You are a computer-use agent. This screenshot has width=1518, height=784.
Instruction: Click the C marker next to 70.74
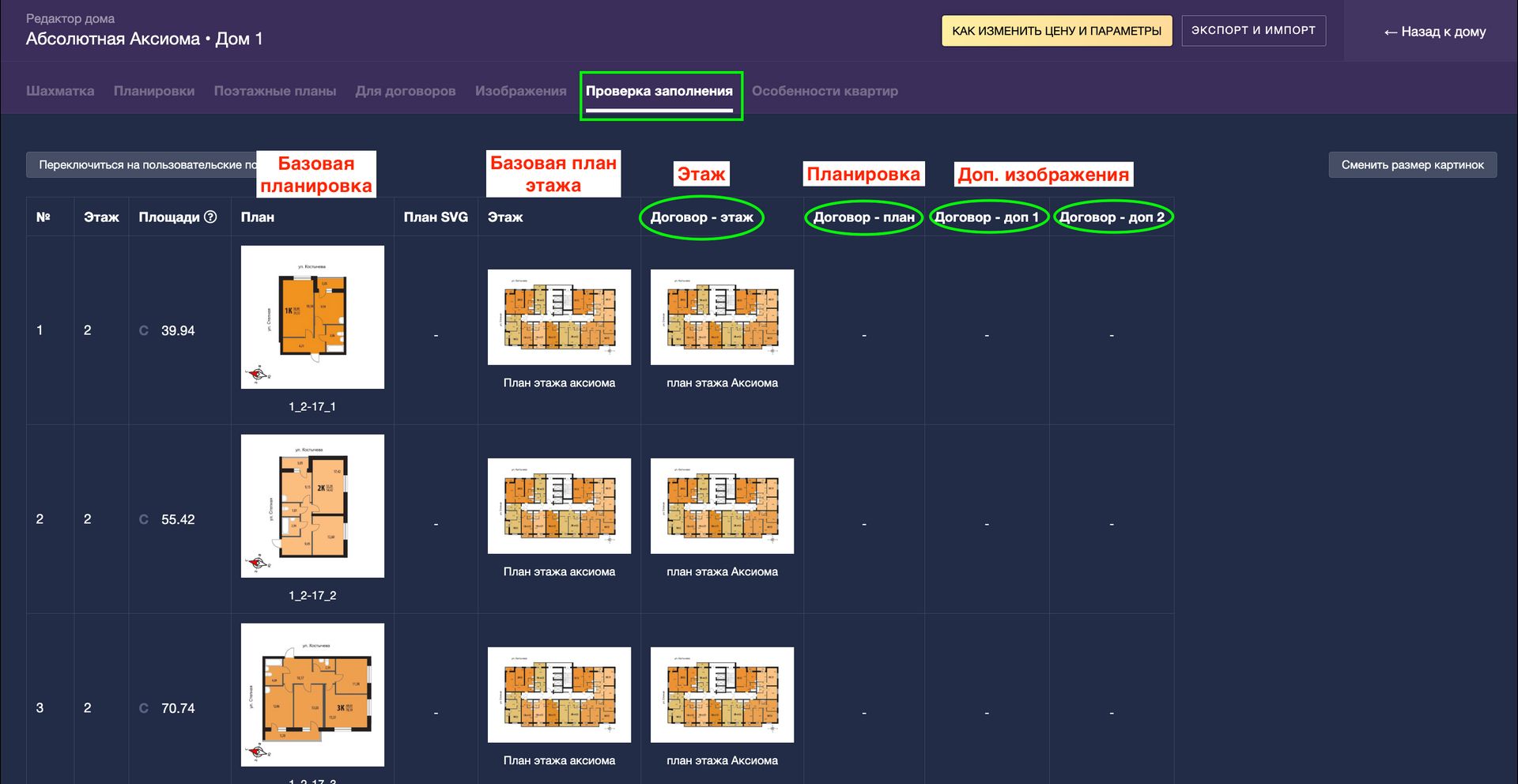point(144,708)
